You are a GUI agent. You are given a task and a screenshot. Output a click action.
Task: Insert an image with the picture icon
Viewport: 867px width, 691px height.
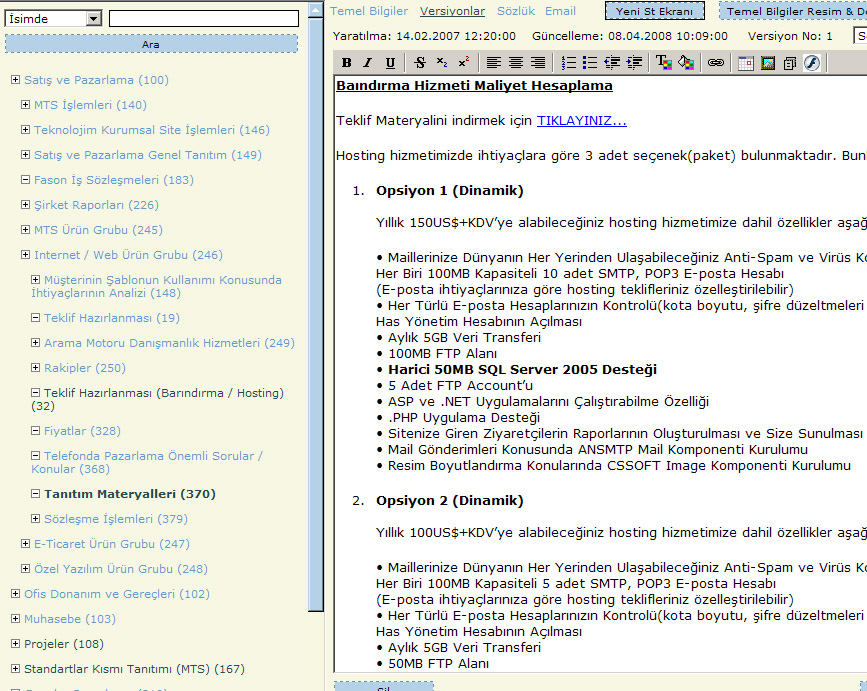coord(768,63)
